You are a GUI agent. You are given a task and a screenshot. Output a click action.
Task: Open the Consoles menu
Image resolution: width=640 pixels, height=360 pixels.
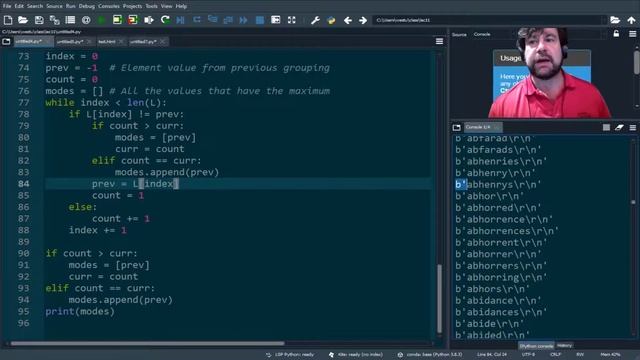(109, 6)
